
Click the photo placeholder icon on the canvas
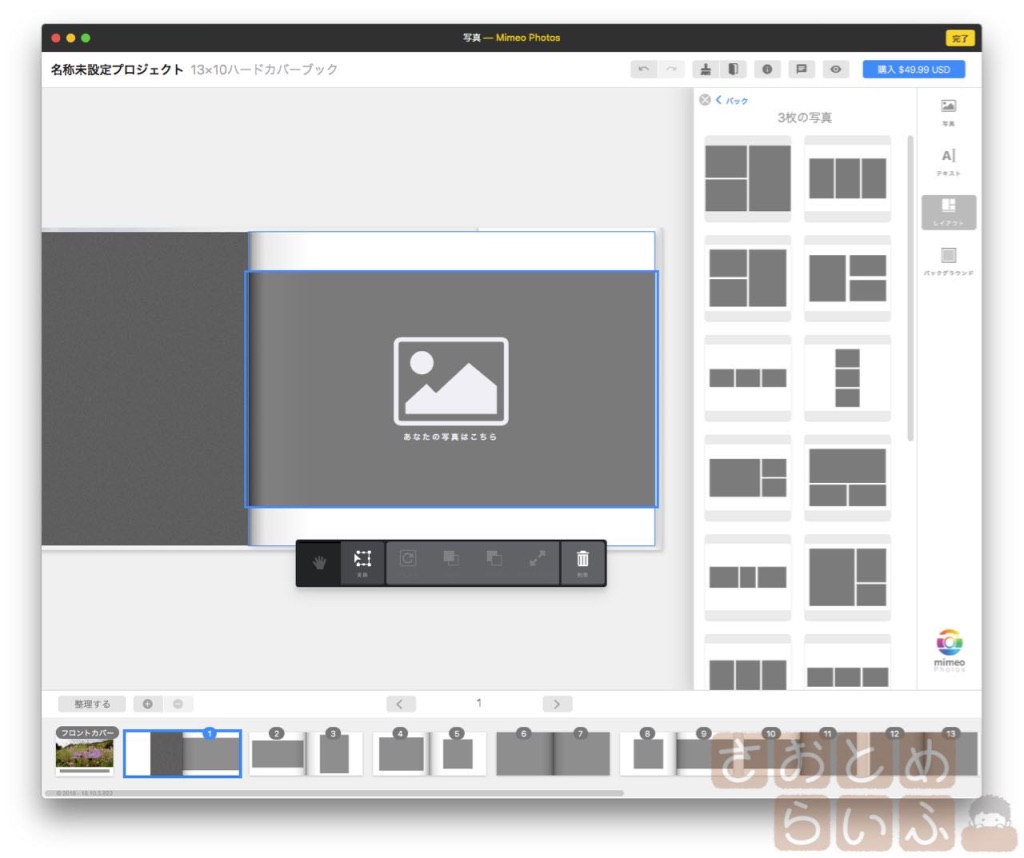tap(451, 381)
